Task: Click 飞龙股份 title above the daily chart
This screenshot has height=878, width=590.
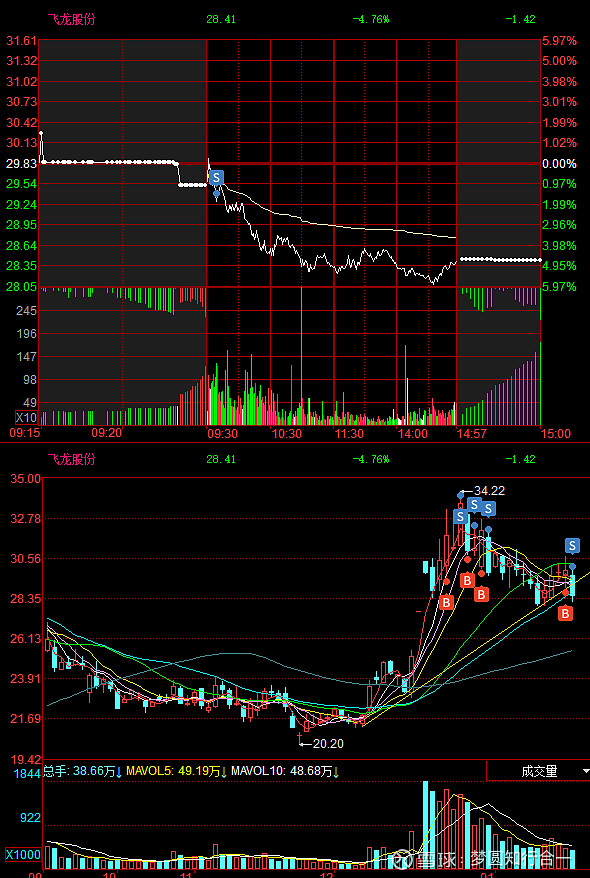Action: tap(71, 459)
